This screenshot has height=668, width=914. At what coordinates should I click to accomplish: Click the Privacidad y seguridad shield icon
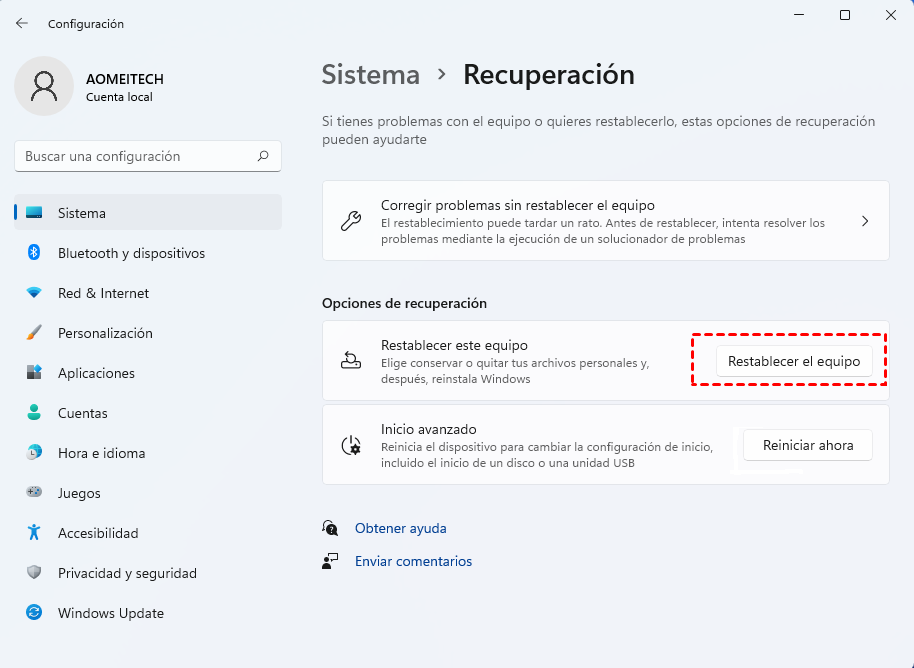34,573
